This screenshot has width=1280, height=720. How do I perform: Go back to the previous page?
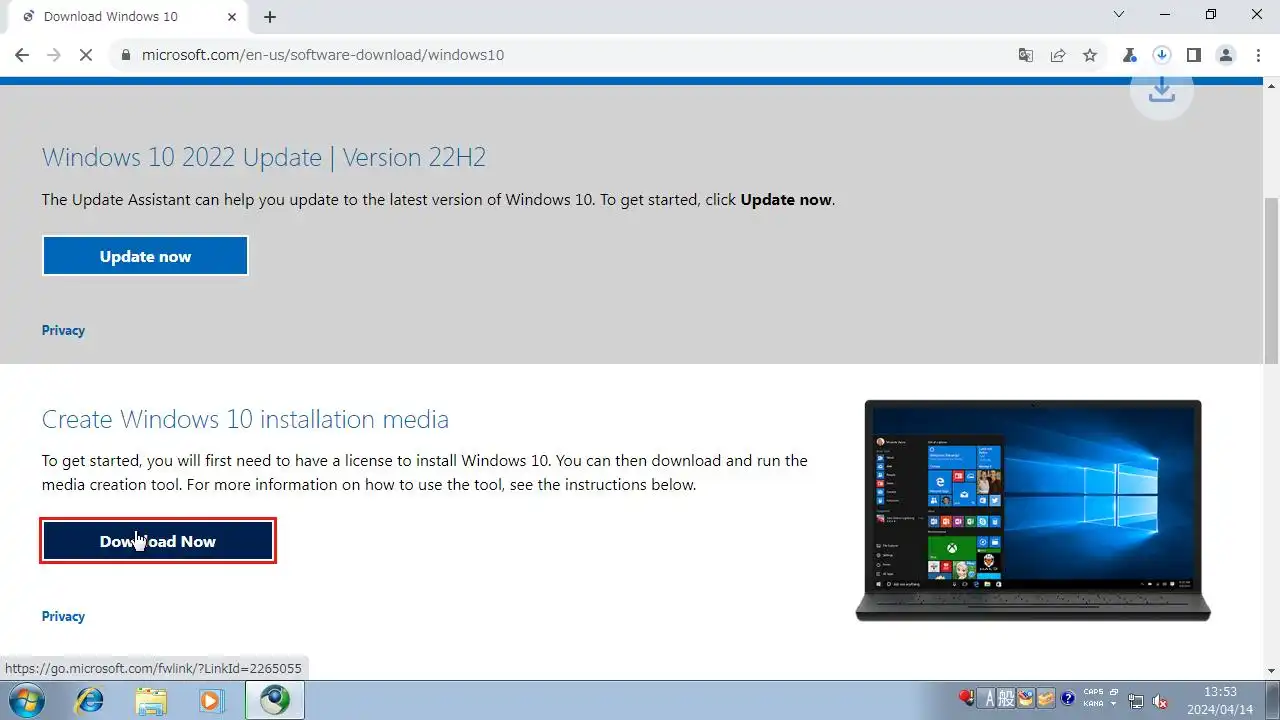(x=22, y=55)
